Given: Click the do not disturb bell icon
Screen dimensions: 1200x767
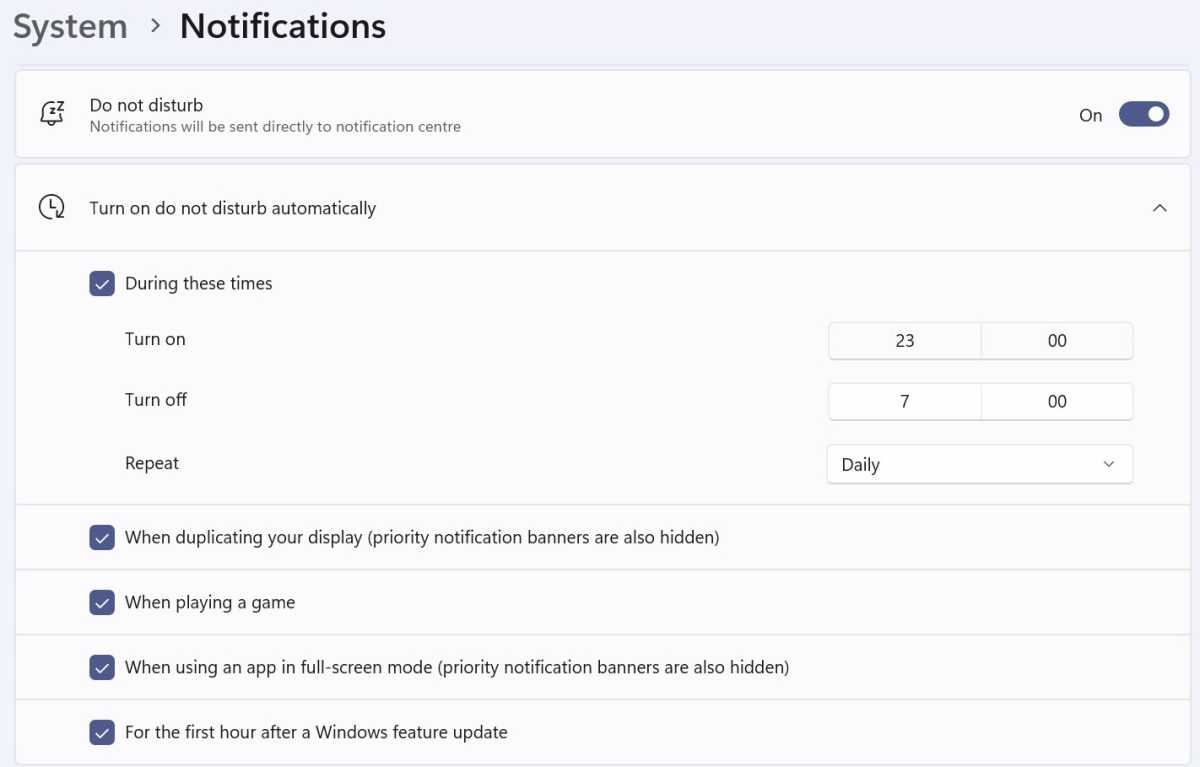Looking at the screenshot, I should (x=52, y=114).
